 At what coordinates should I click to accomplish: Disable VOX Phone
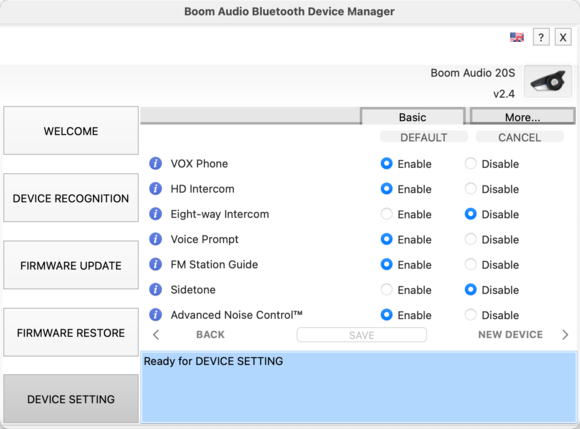click(x=471, y=163)
